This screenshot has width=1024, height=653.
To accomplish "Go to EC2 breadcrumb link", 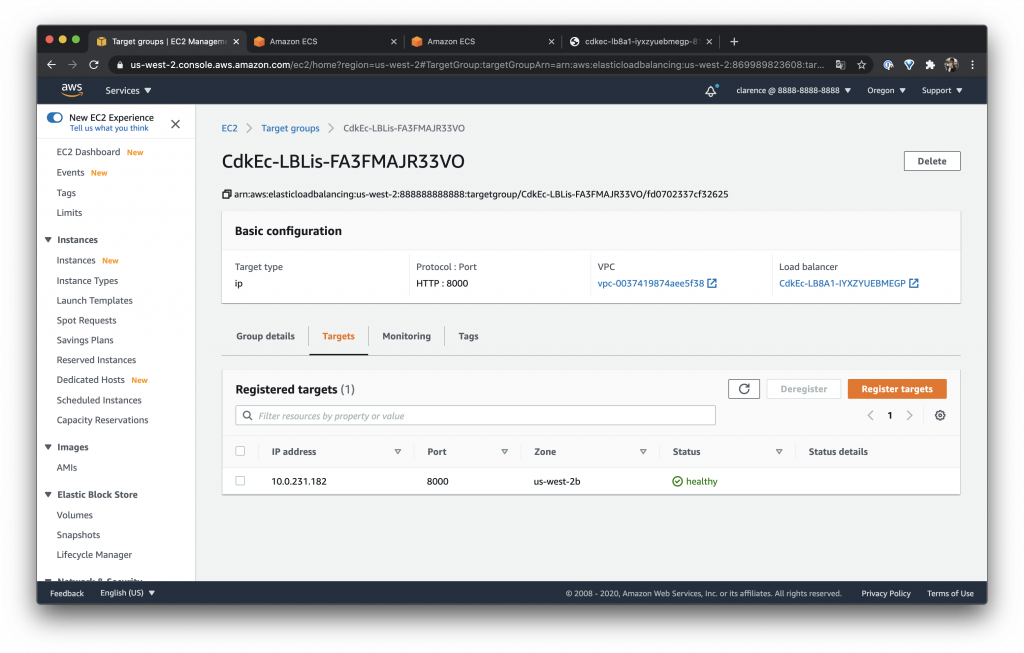I will coord(229,128).
